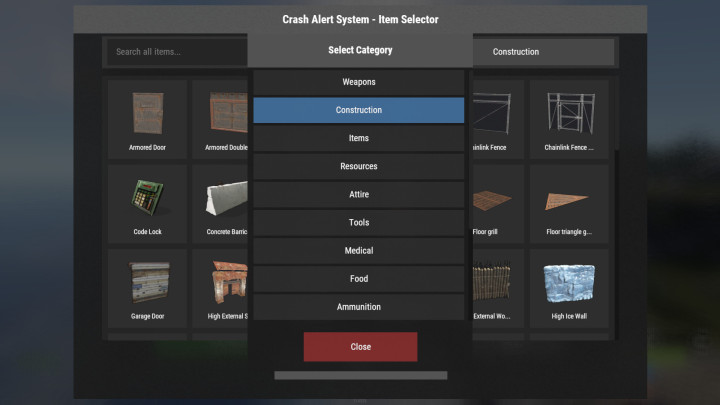
Task: Pick the Floor triangle grill item
Action: click(x=569, y=204)
